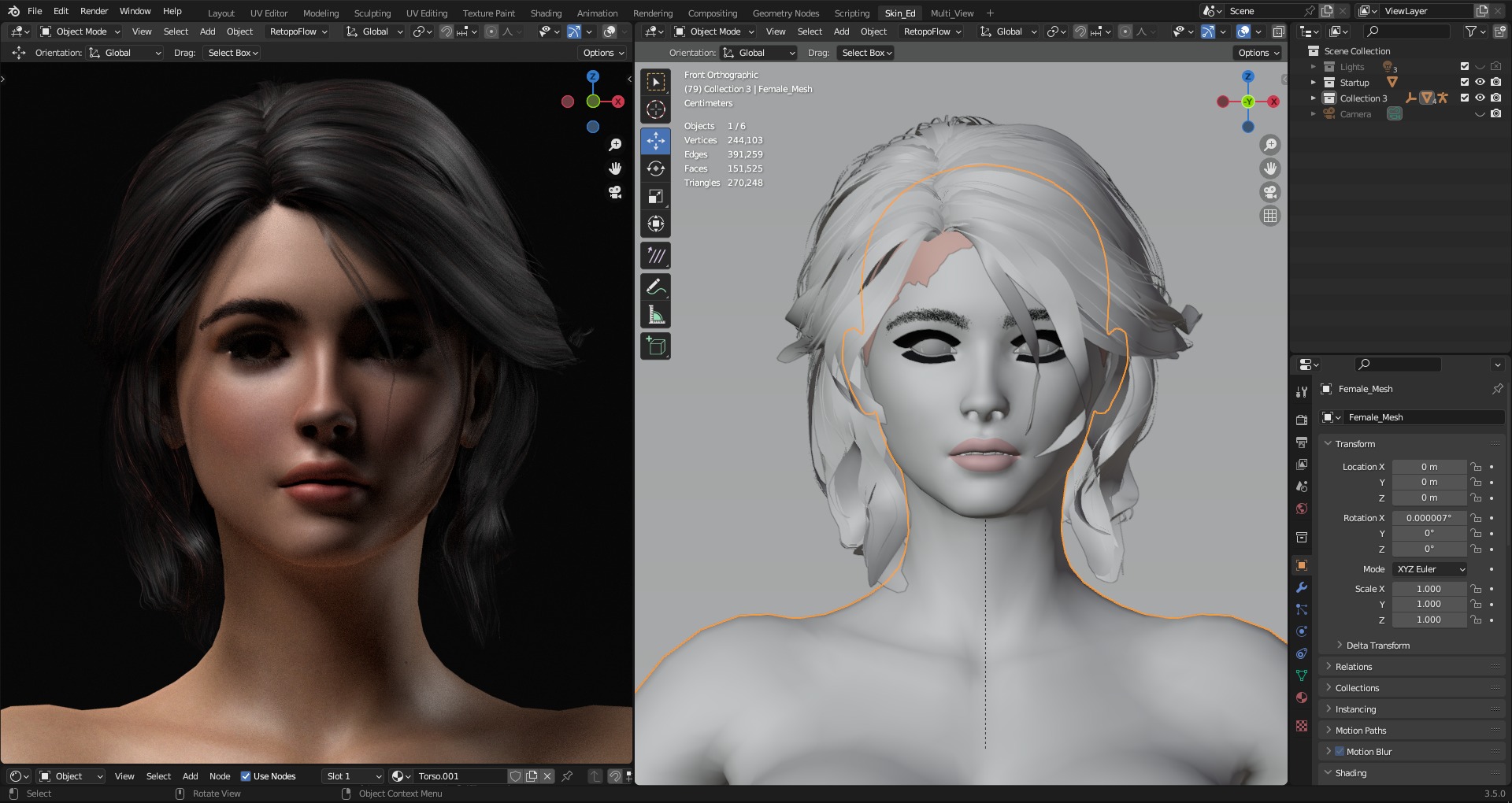Disable Camera in renders with camera icon
The image size is (1512, 803).
tap(1495, 113)
